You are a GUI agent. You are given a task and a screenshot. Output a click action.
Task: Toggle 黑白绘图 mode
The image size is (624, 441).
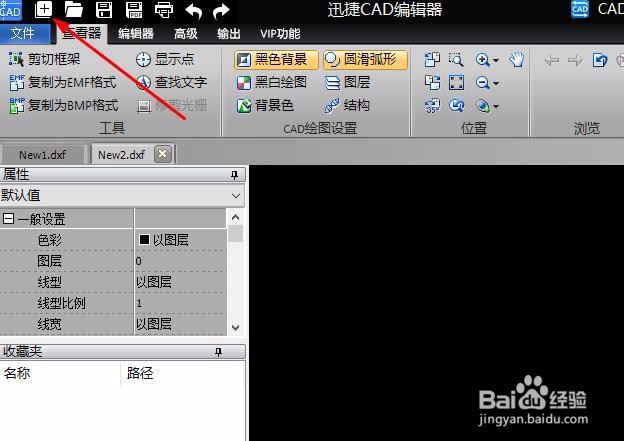click(271, 82)
